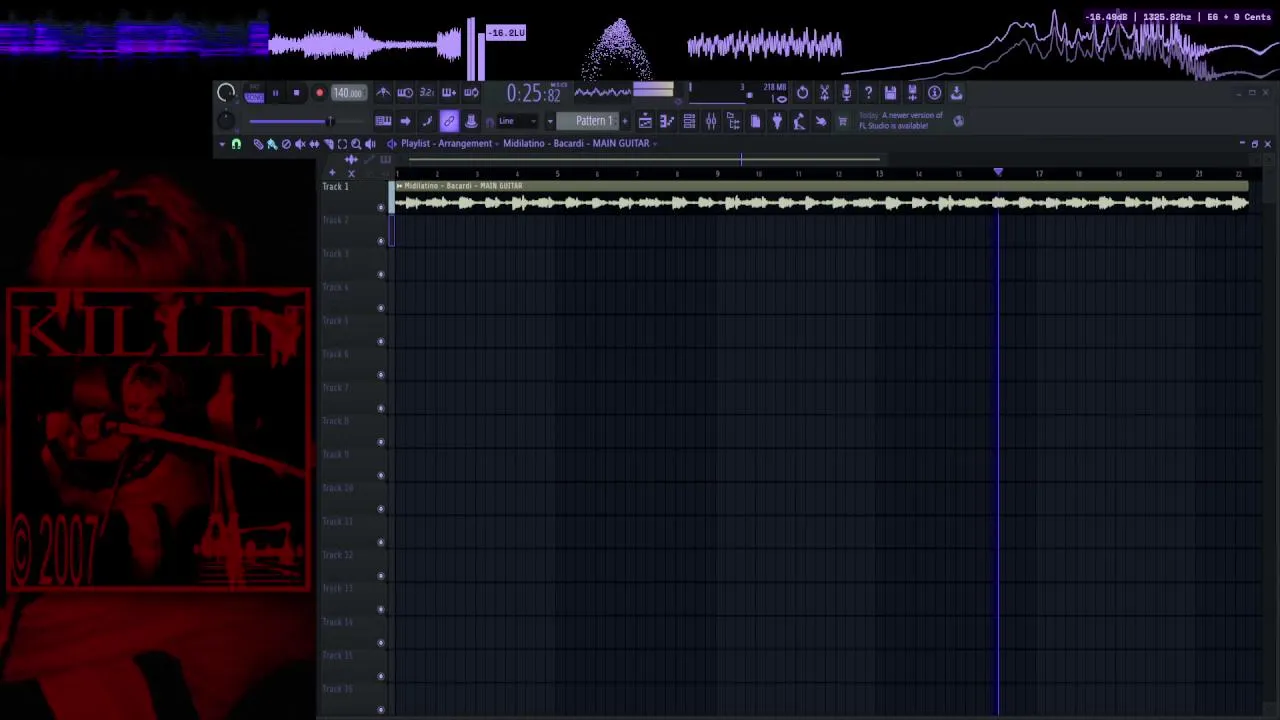Toggle typing keyboard to piano icon

tap(383, 122)
